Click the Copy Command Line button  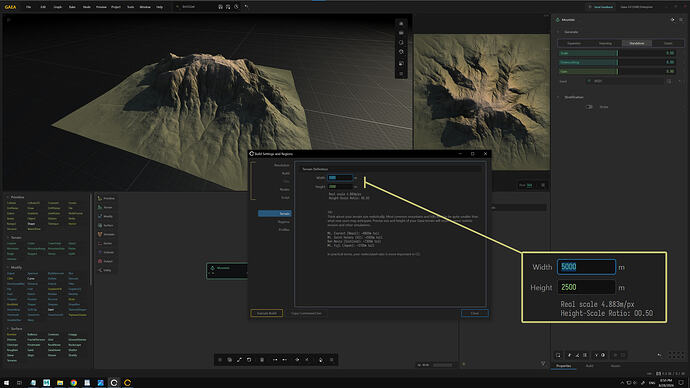[x=306, y=313]
